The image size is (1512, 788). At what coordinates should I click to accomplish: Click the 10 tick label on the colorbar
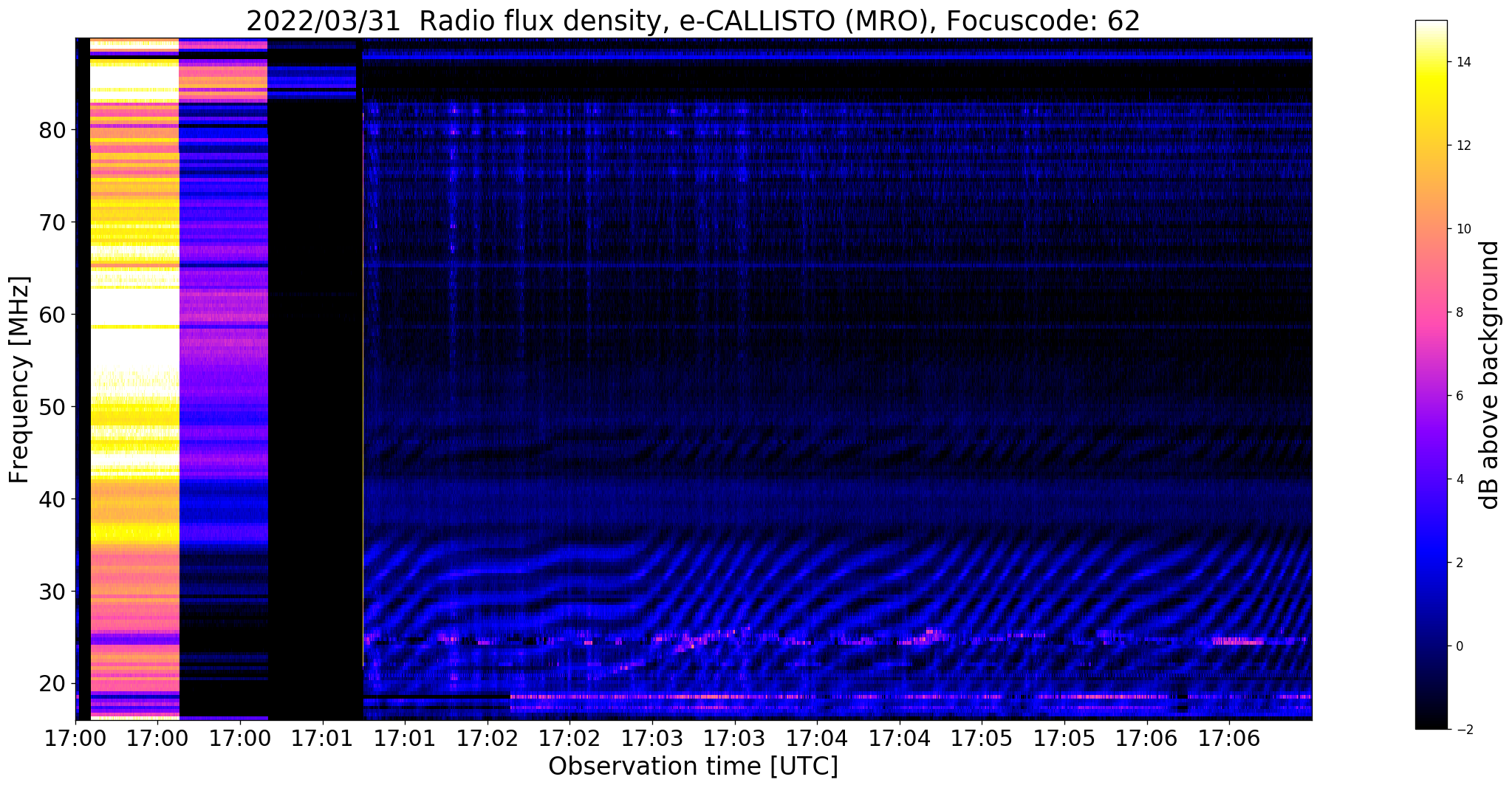(1463, 229)
